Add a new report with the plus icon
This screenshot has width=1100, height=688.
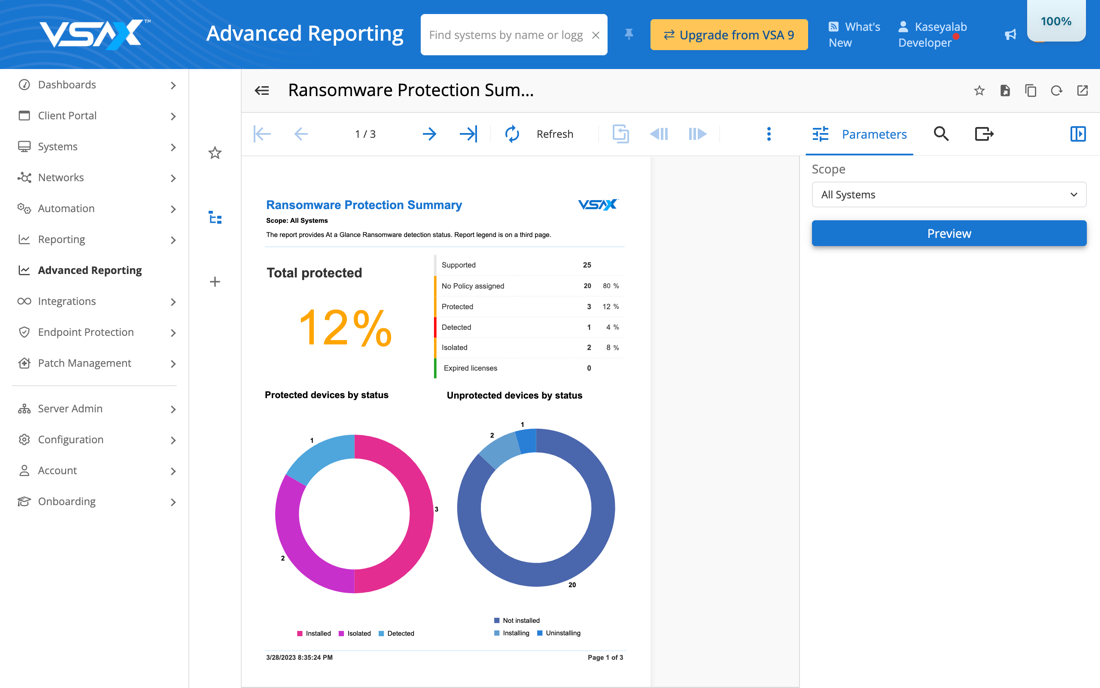[215, 282]
